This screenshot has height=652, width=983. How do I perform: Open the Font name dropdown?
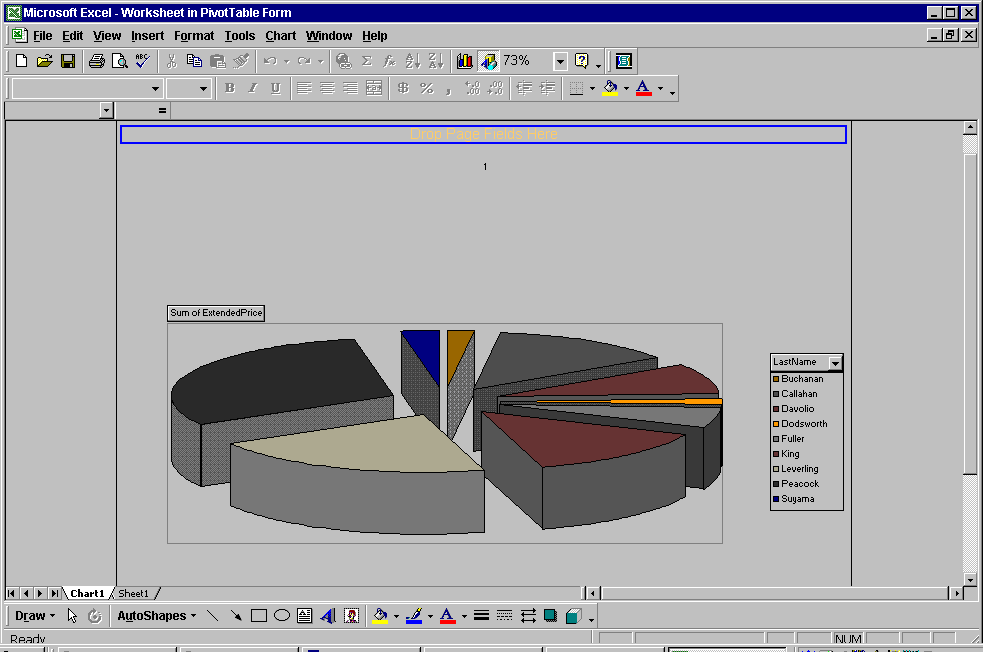(x=155, y=89)
